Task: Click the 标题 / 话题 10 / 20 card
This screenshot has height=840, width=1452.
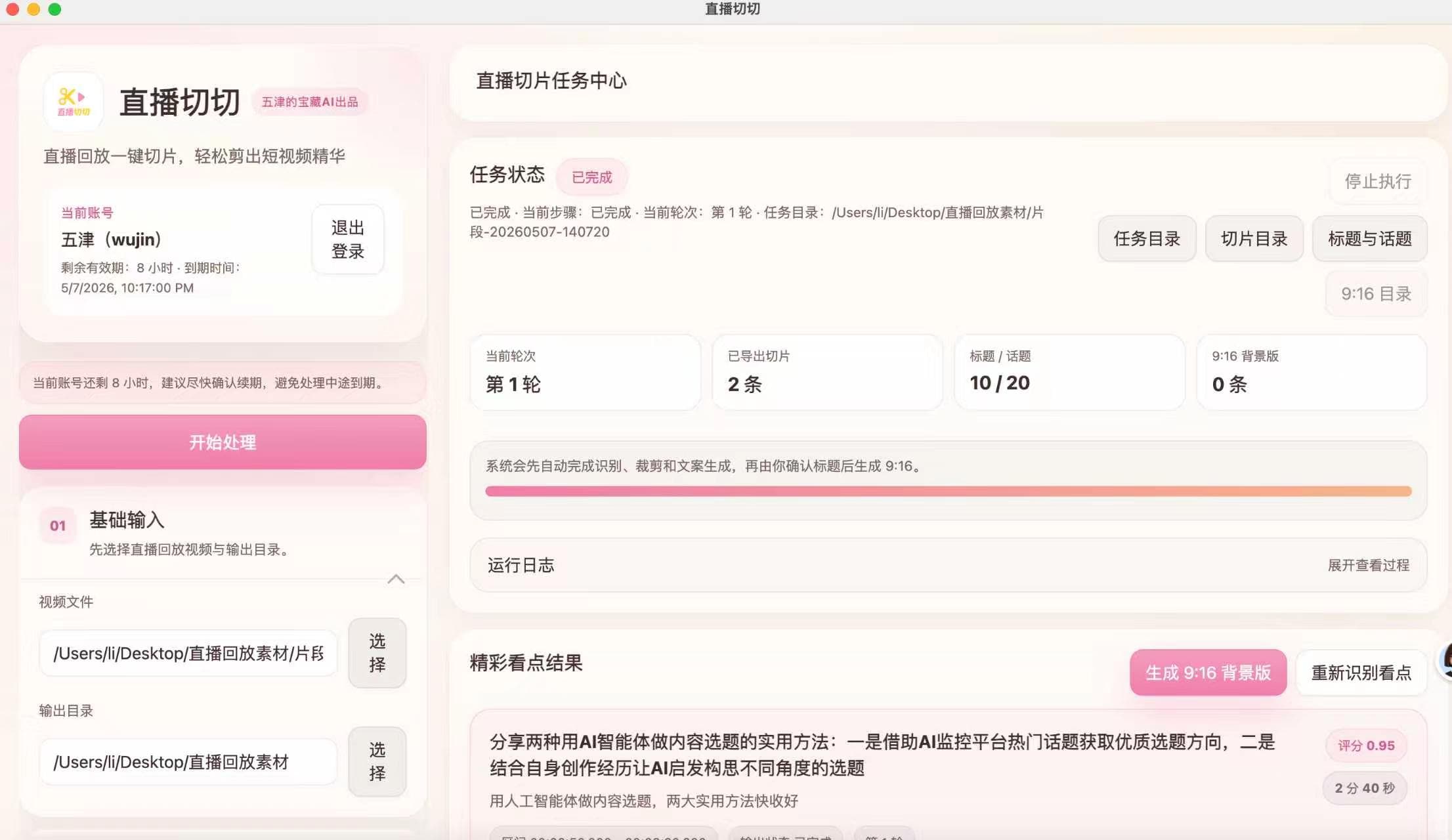Action: coord(1069,372)
